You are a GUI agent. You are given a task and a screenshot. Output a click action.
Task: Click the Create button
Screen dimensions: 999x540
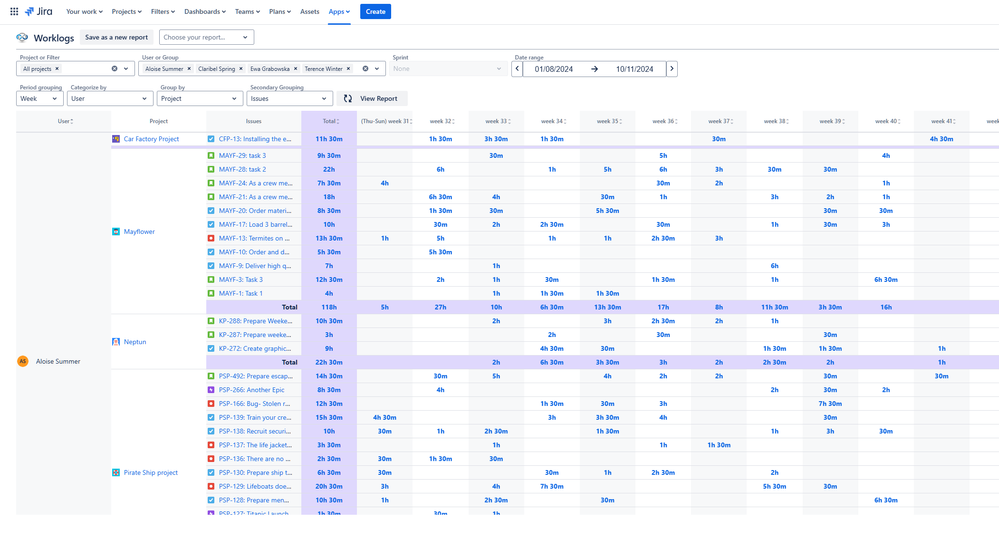coord(375,12)
